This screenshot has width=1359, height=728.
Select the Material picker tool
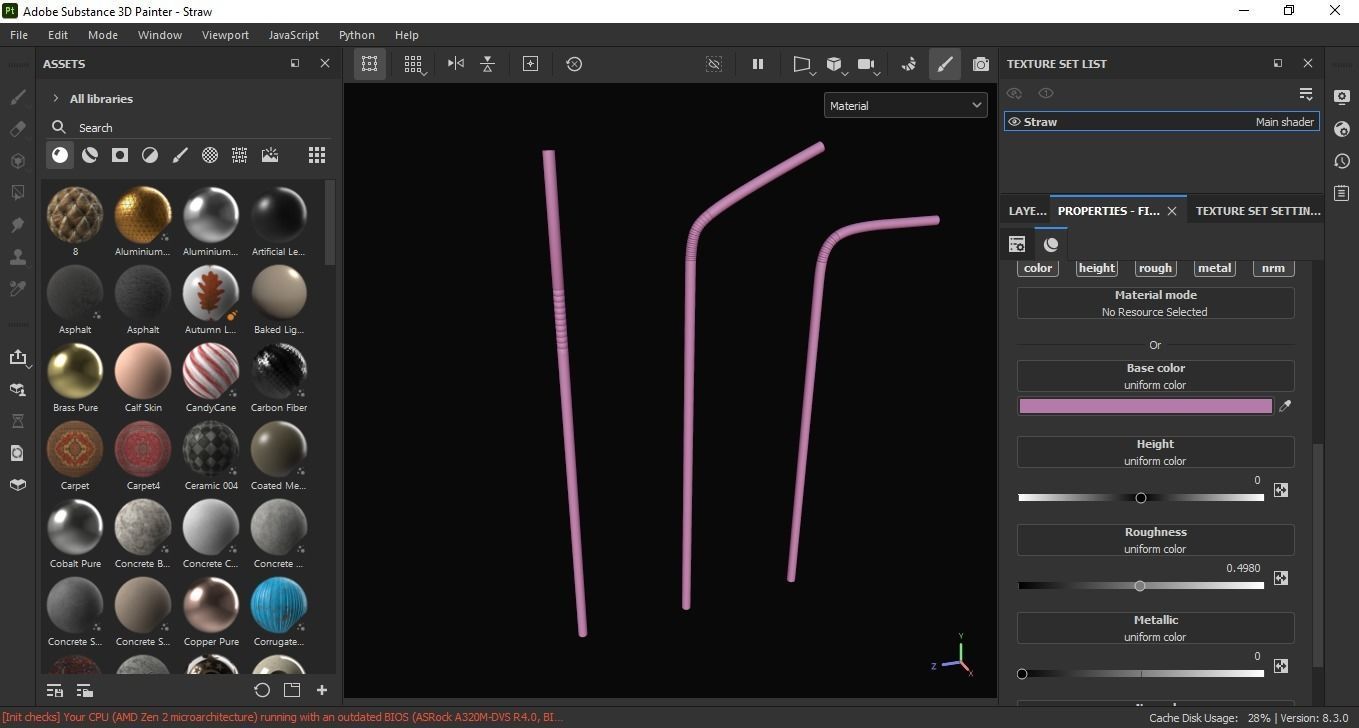tap(17, 288)
